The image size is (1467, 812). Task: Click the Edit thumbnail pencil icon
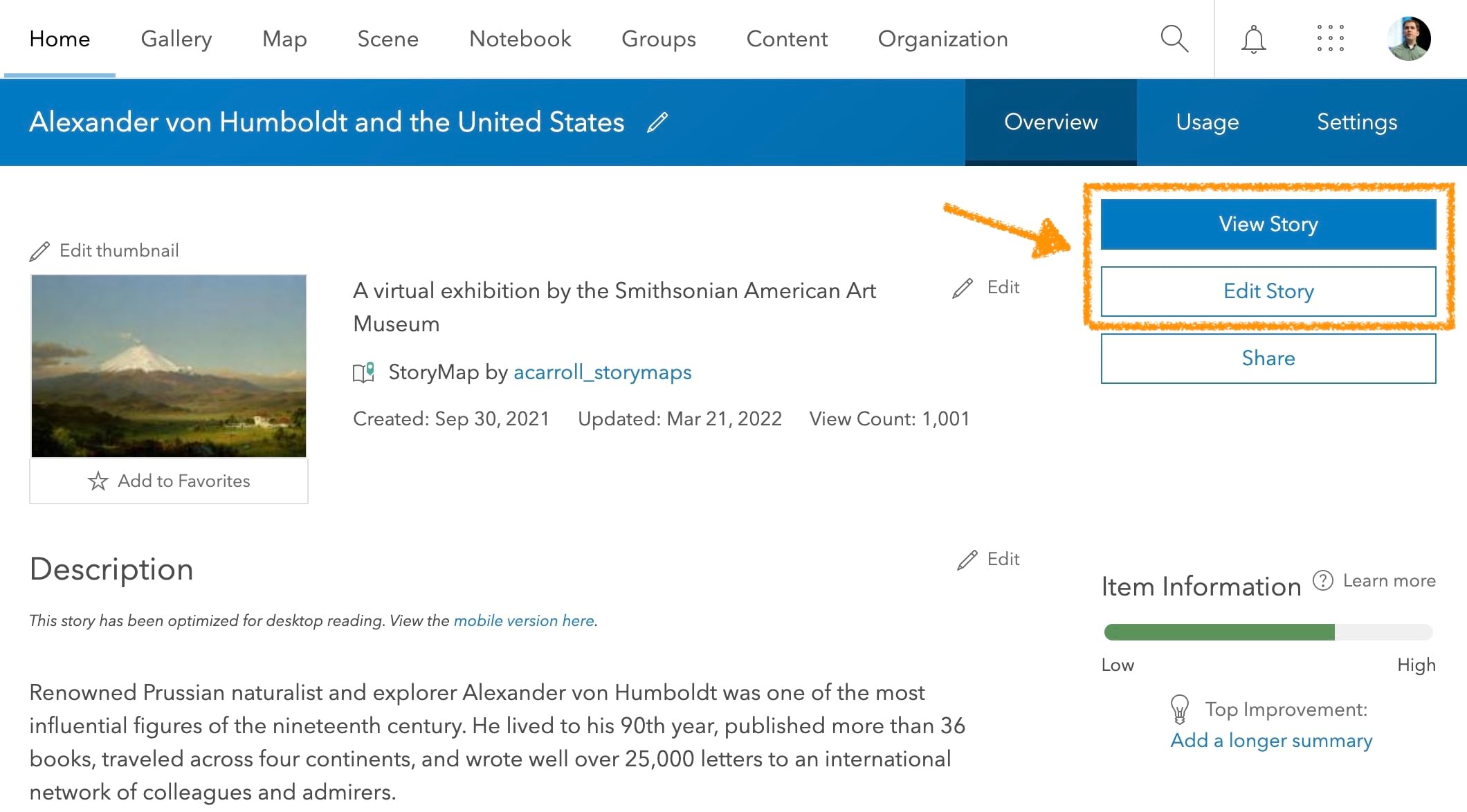[41, 250]
